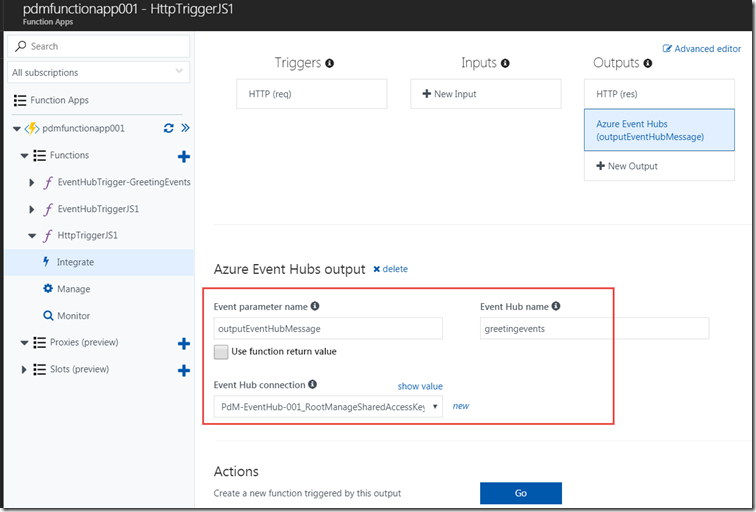756x512 pixels.
Task: Click info icon next to Triggers heading
Action: point(329,63)
